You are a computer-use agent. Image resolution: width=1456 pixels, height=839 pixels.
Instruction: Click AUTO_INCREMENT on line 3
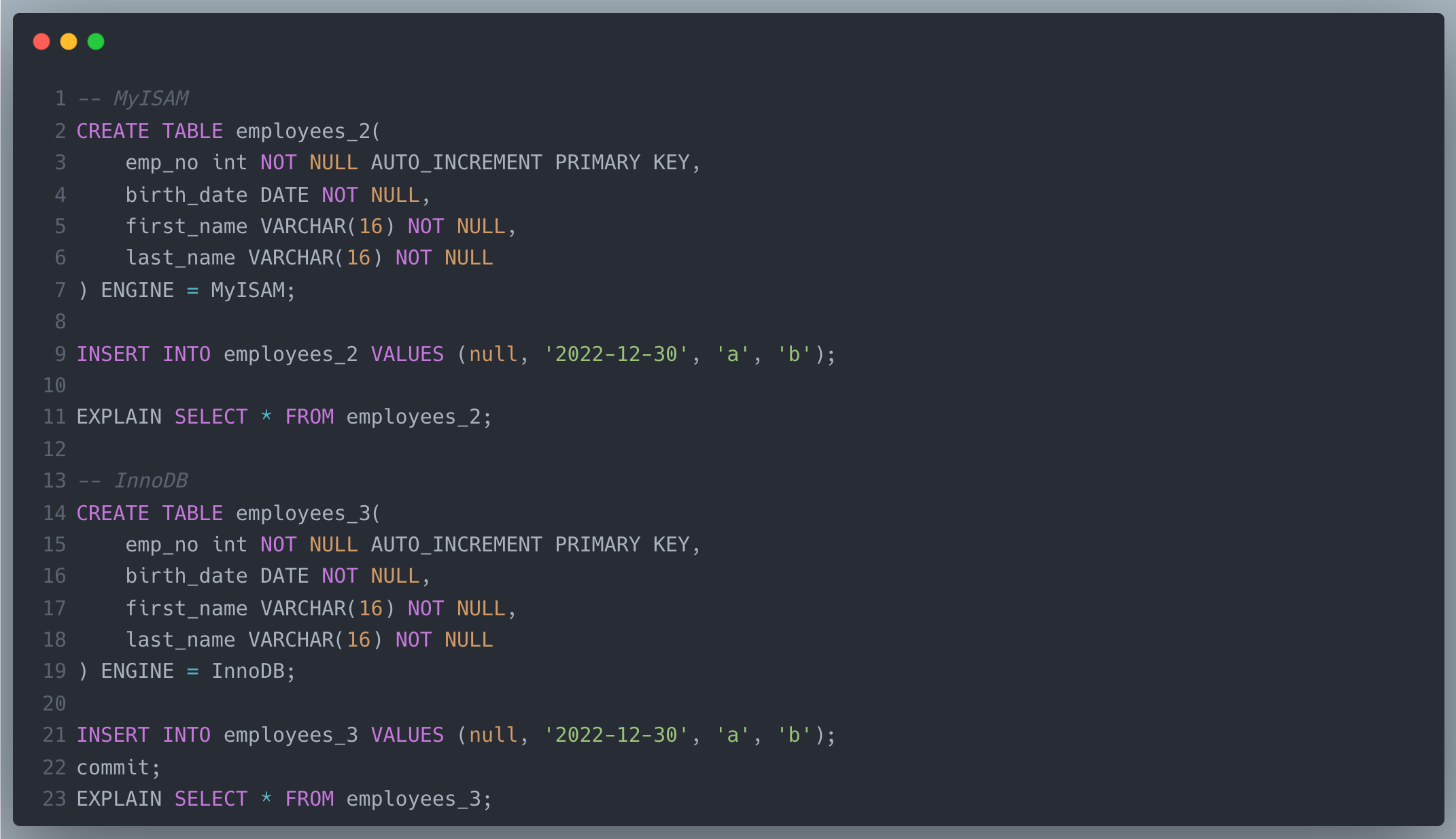coord(456,162)
